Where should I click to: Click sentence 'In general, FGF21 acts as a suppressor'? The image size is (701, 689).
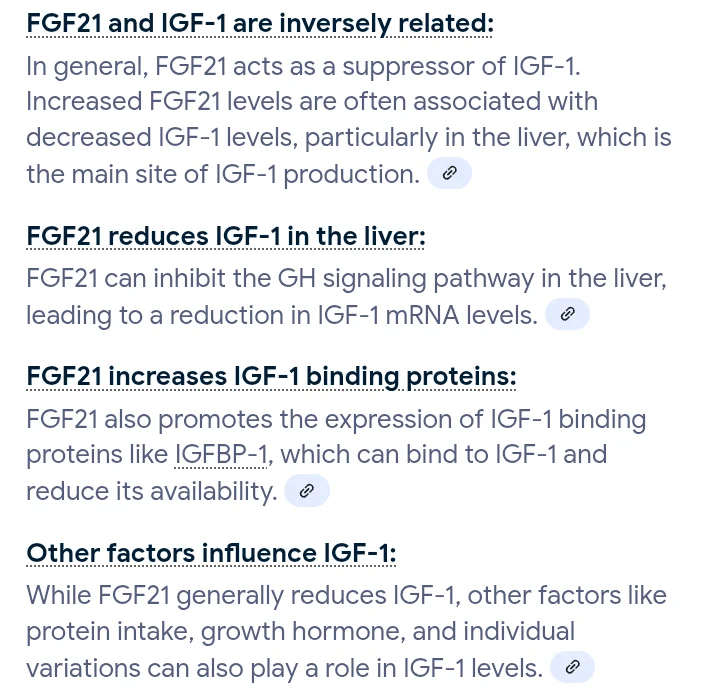point(304,66)
